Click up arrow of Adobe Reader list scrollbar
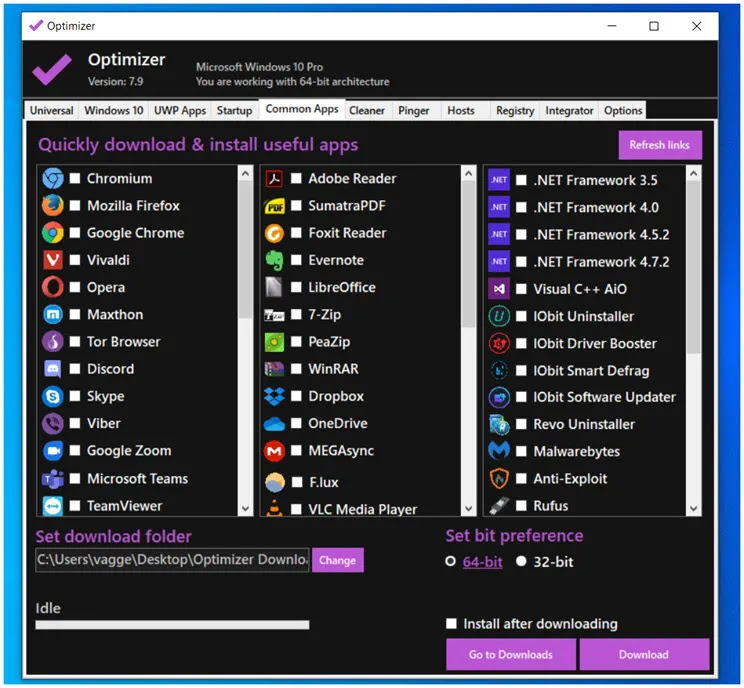The height and width of the screenshot is (688, 744). [468, 174]
